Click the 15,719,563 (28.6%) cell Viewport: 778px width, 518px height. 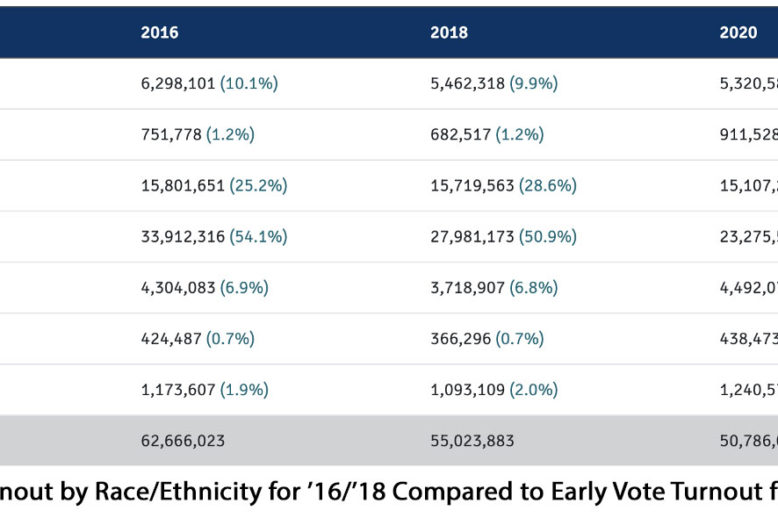tap(503, 186)
